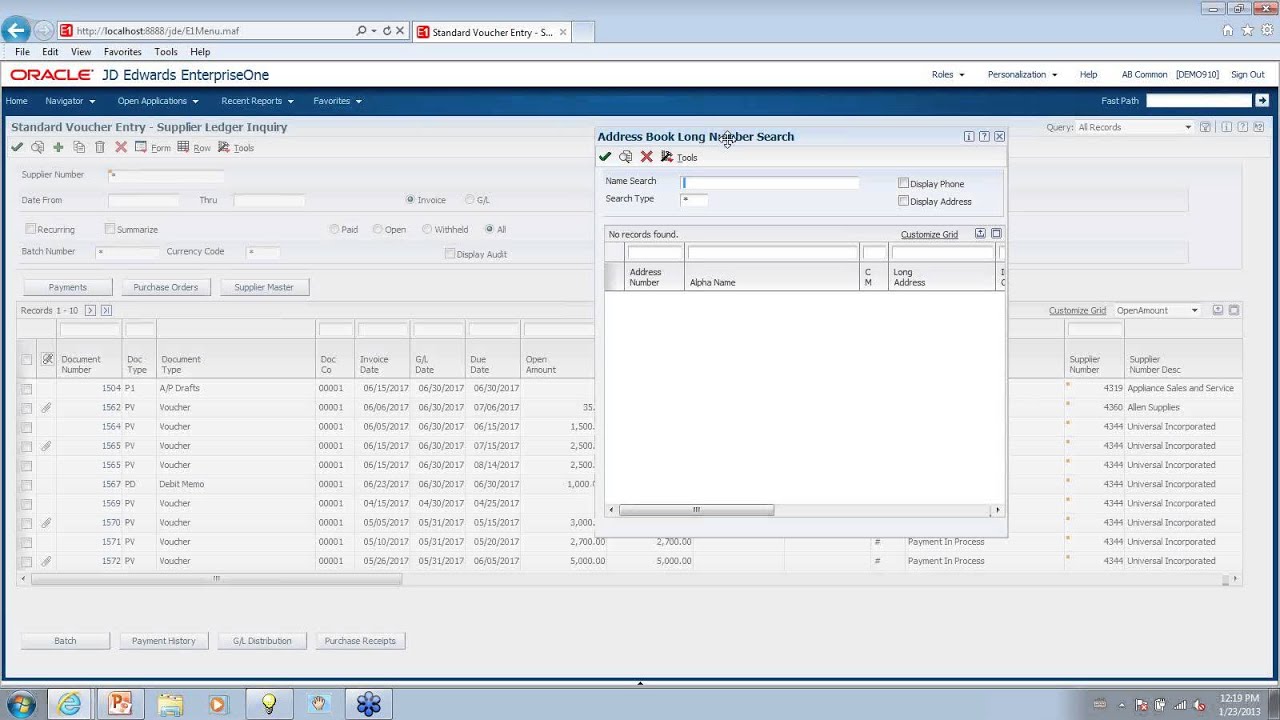
Task: Click the red X Close icon in Supplier Ledger toolbar
Action: point(121,147)
